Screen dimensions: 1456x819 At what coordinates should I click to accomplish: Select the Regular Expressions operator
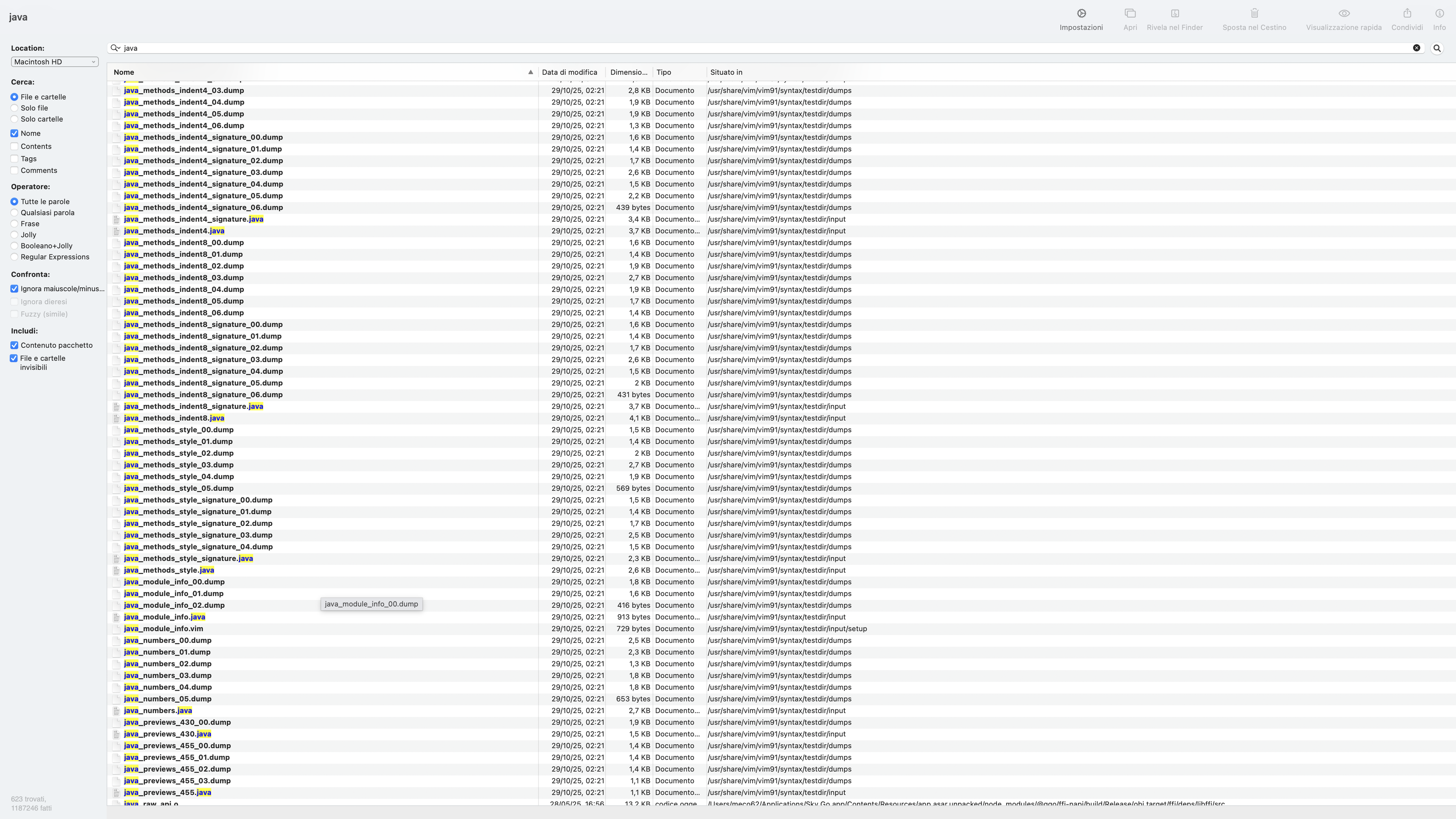coord(15,257)
